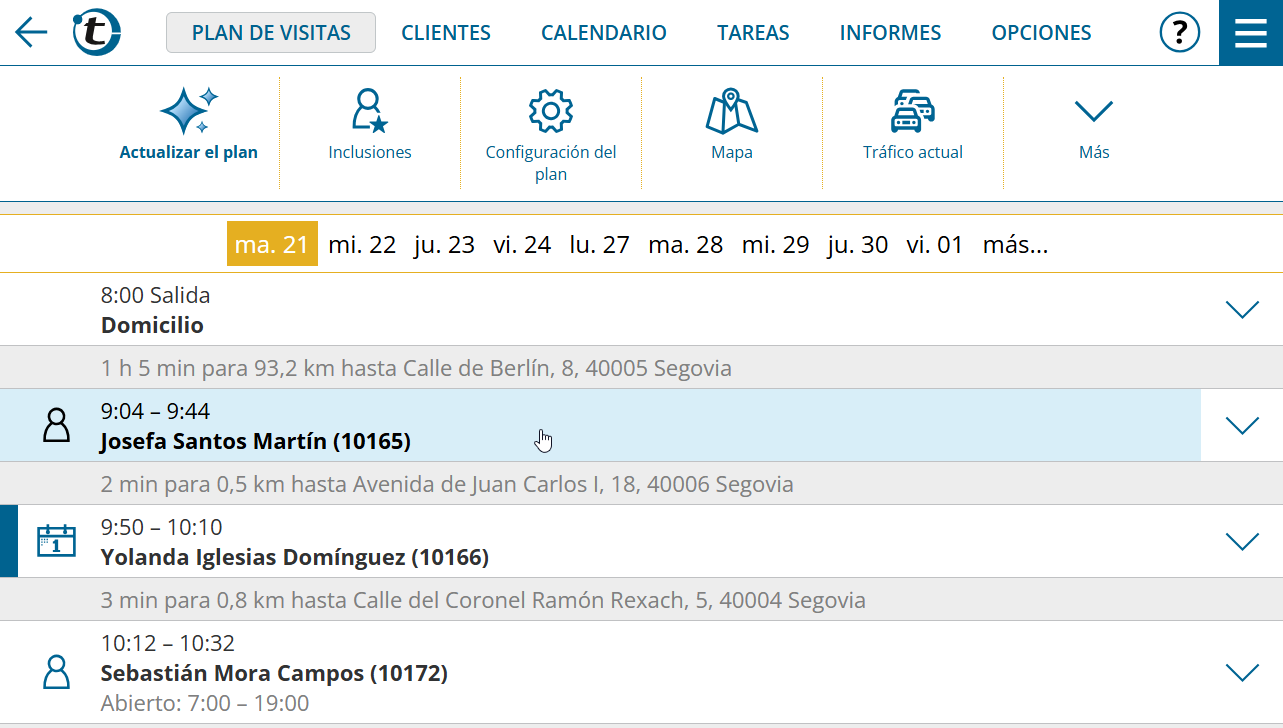Open the Calendario tab

click(x=603, y=33)
